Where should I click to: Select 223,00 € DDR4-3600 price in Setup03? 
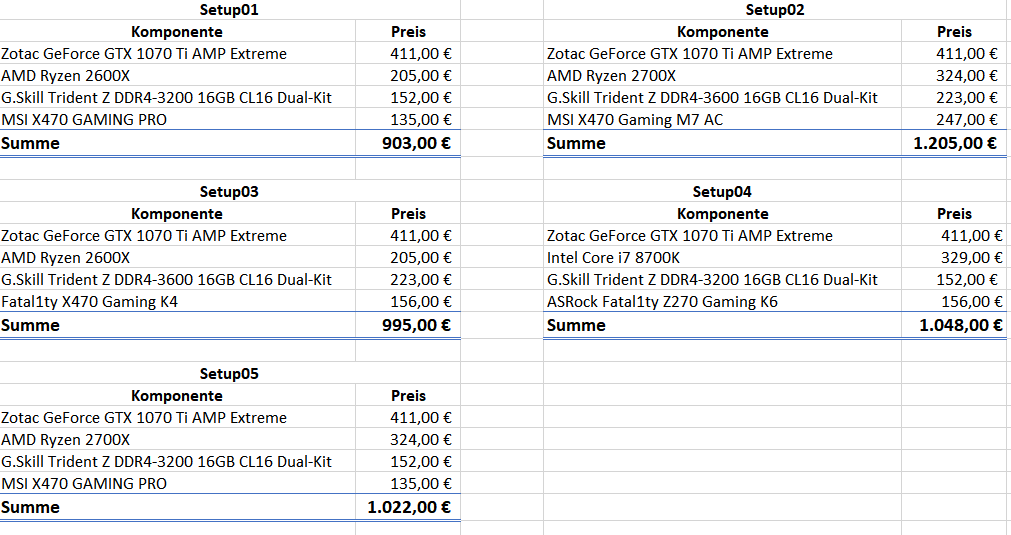coord(407,279)
